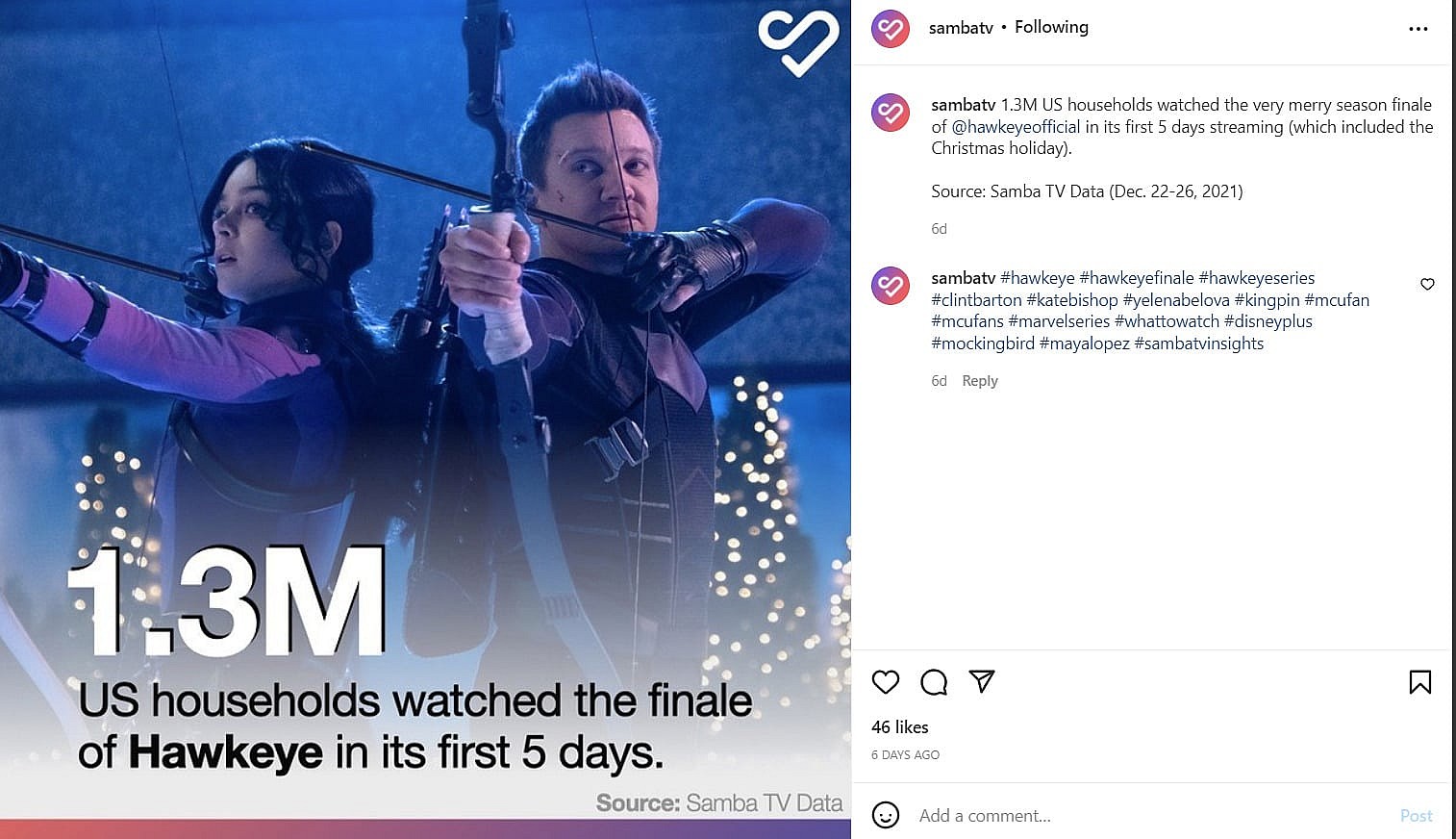Open the @hawkeyeofficial mention link

(1016, 127)
